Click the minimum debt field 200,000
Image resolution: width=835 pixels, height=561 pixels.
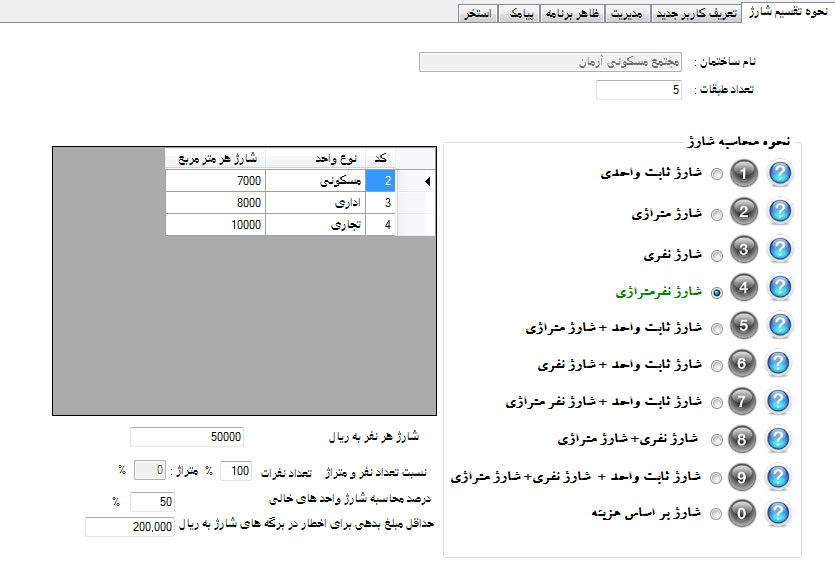coord(129,527)
